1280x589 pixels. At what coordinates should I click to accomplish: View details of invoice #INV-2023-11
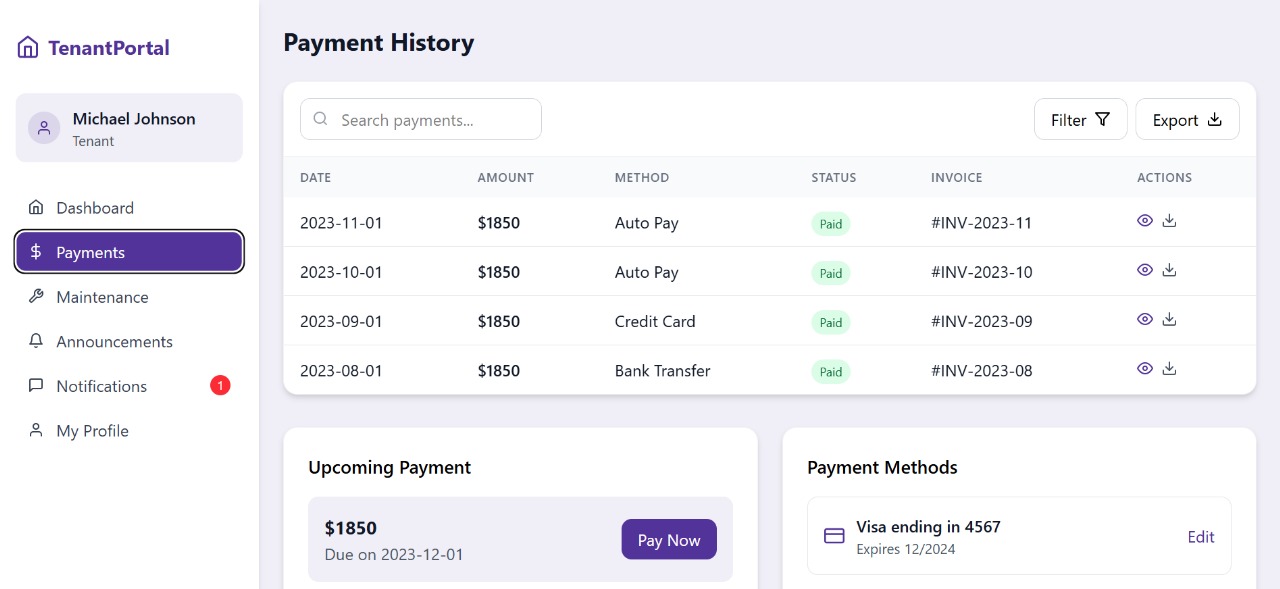coord(1145,220)
